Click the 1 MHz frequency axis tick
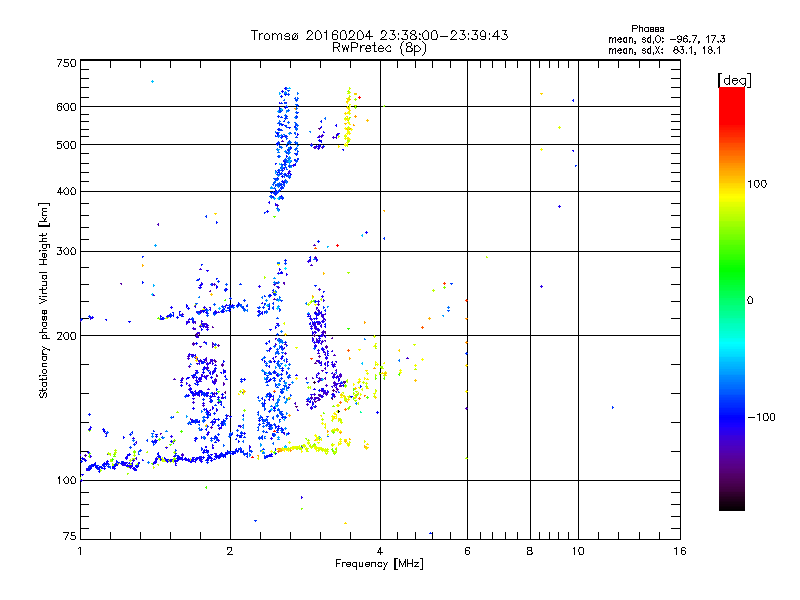 pos(80,551)
